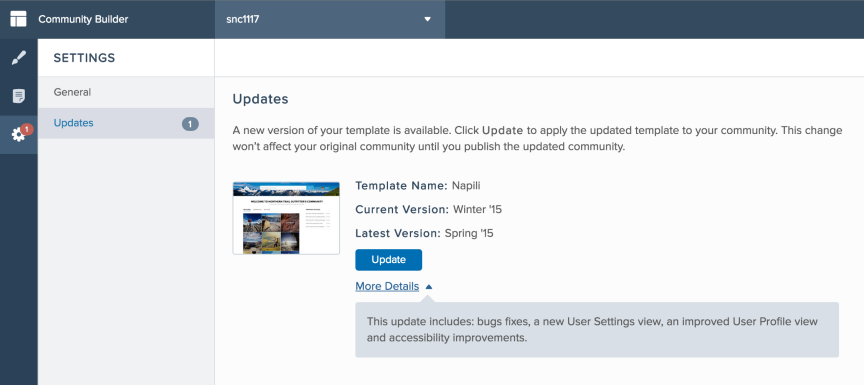Screen dimensions: 864x385
Task: Click the Napili template preview thumbnail
Action: pos(286,218)
